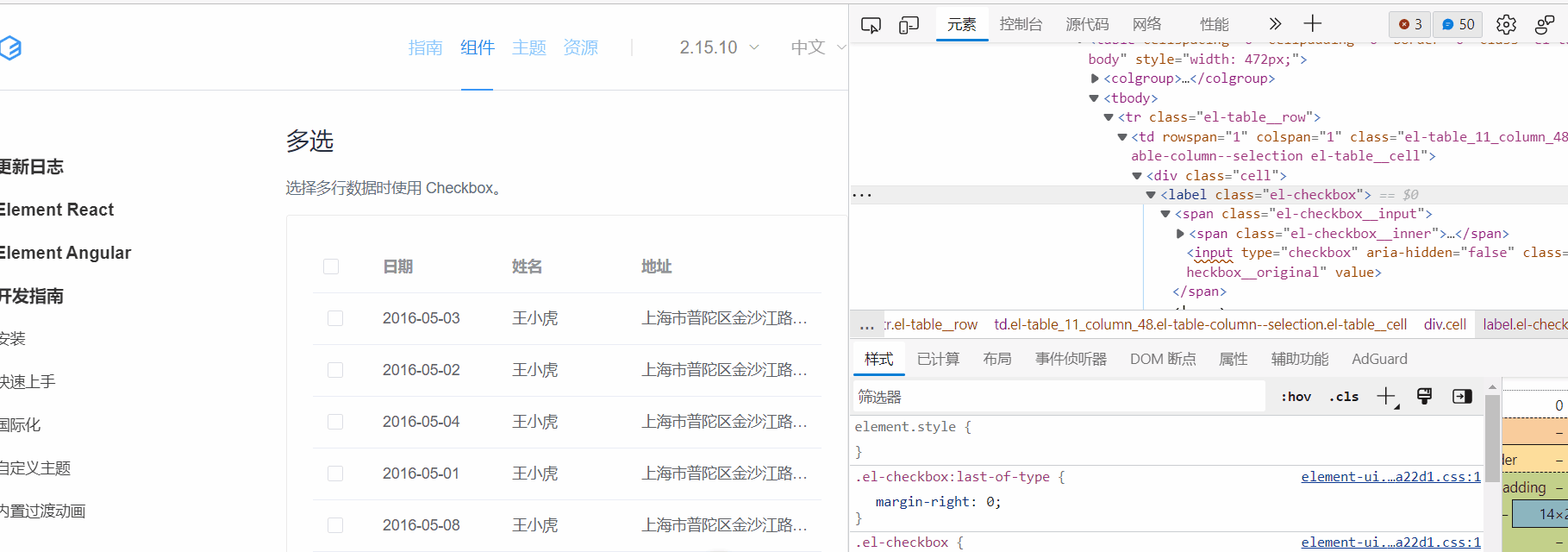The width and height of the screenshot is (1568, 552).
Task: Show more DevTools tabs via double chevron
Action: coord(1275,24)
